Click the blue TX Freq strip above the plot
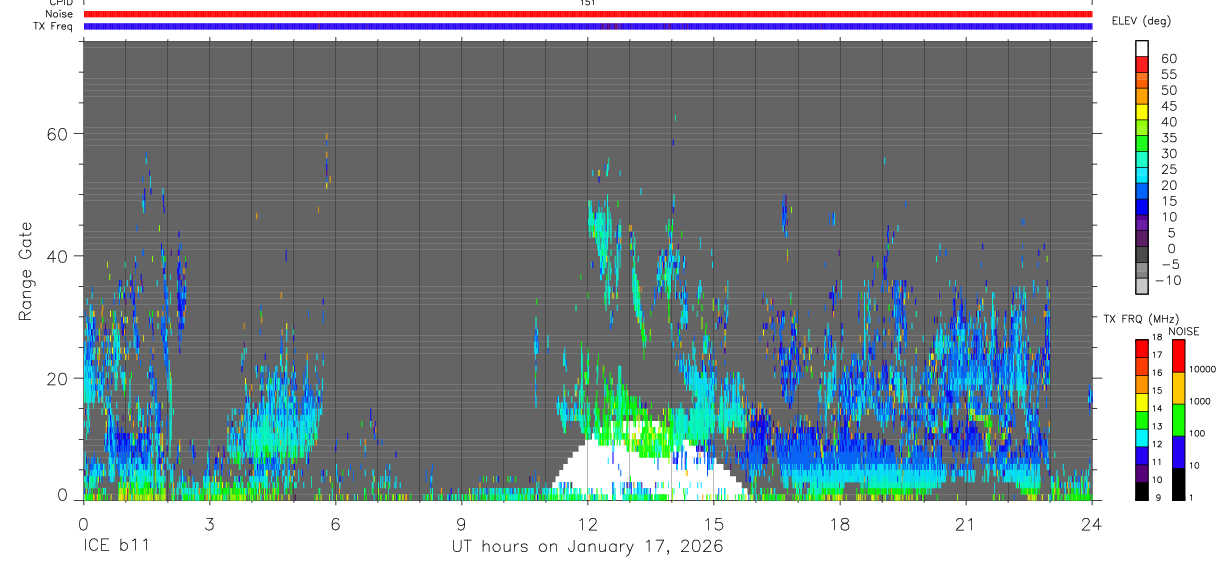The height and width of the screenshot is (567, 1228). point(587,26)
